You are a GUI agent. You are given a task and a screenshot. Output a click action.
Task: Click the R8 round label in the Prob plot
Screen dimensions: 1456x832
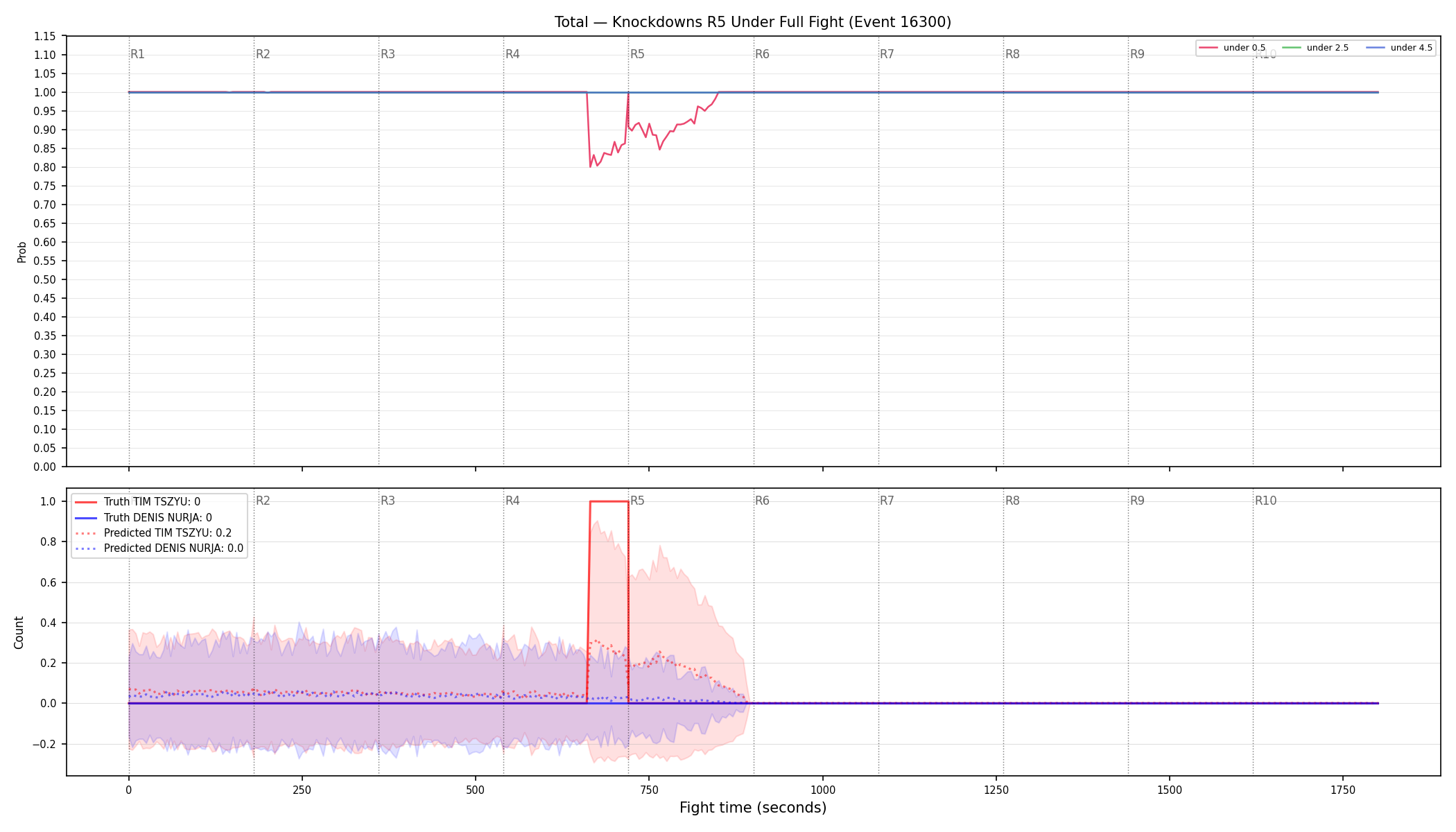[1012, 54]
